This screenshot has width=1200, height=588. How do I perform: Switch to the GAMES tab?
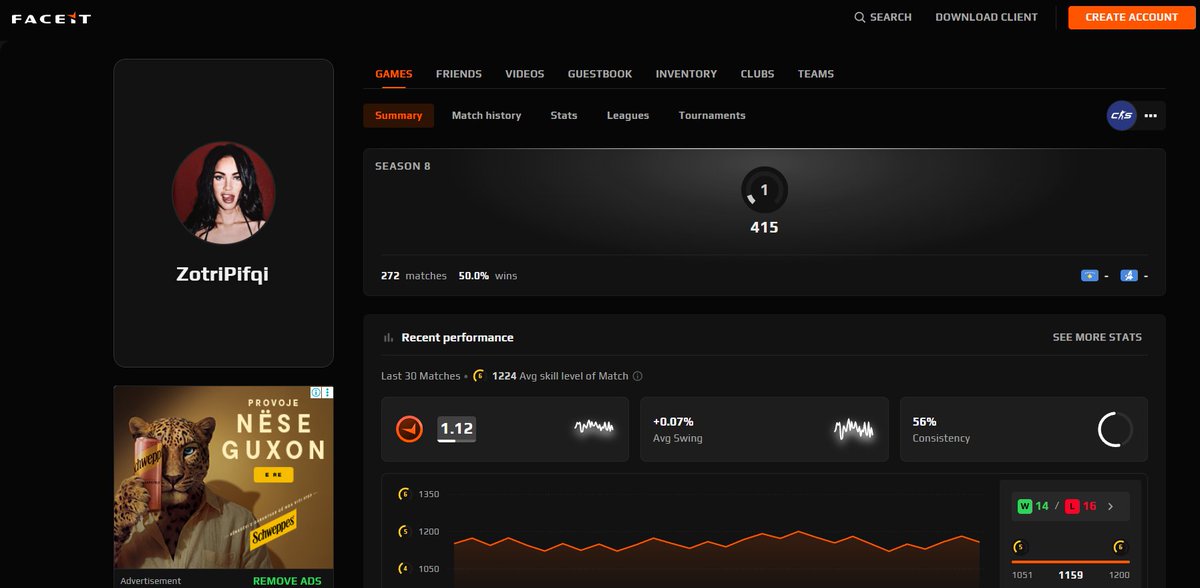[x=394, y=74]
